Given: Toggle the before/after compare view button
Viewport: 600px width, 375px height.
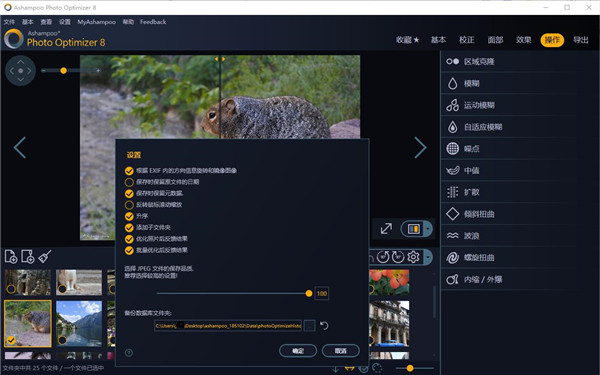Looking at the screenshot, I should coord(414,229).
